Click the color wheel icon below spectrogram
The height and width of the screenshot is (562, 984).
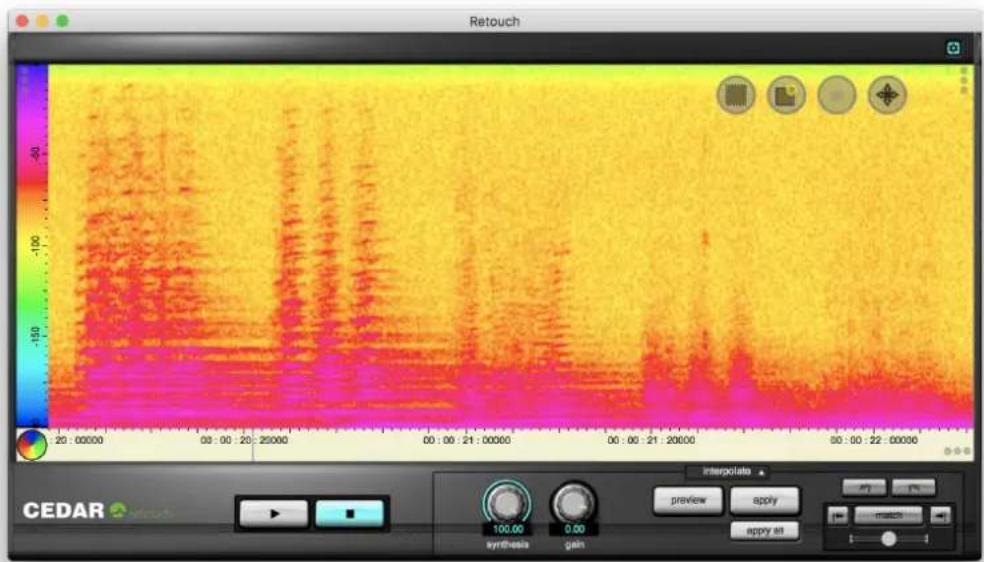pos(31,445)
